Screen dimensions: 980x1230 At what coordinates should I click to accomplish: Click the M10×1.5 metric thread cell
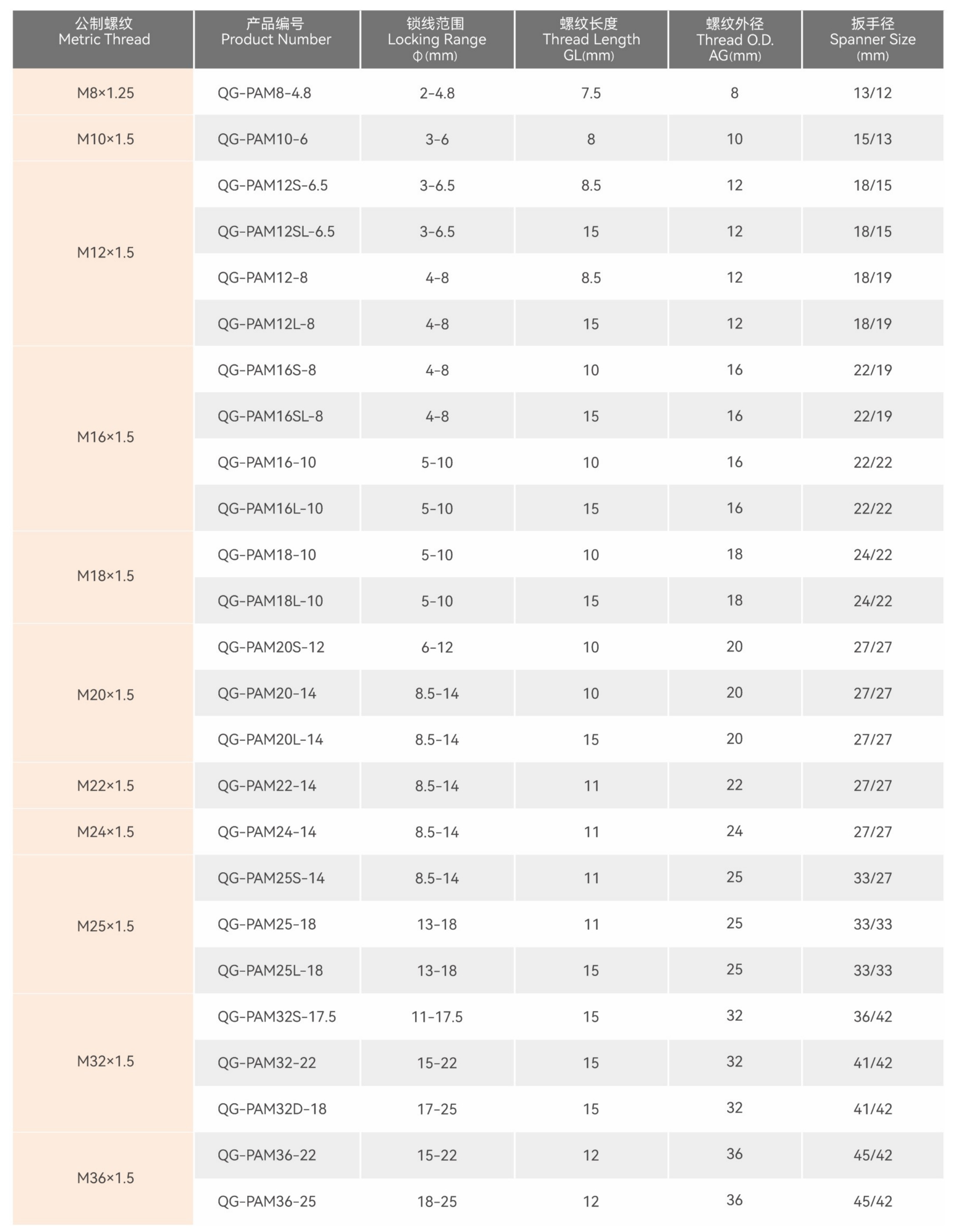[106, 139]
